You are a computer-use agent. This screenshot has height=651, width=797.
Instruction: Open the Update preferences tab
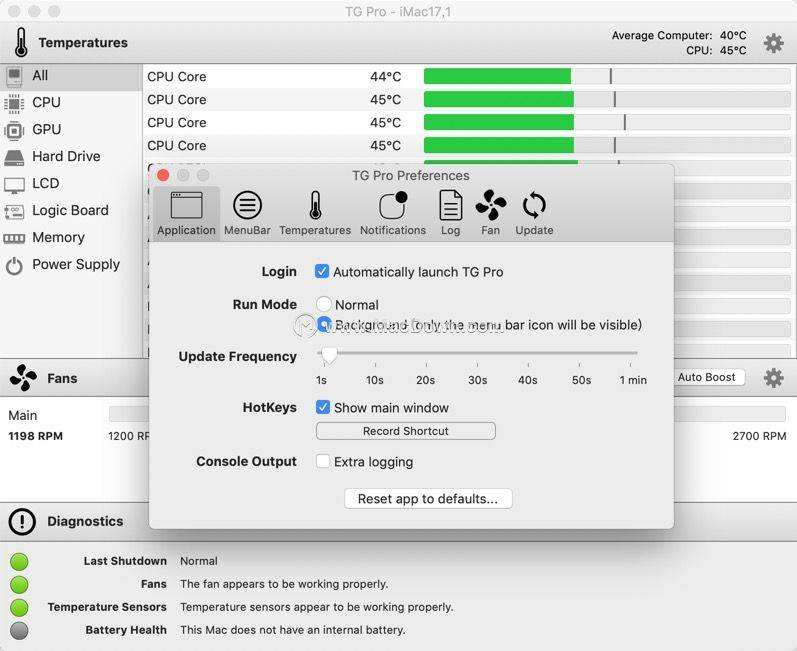point(534,213)
